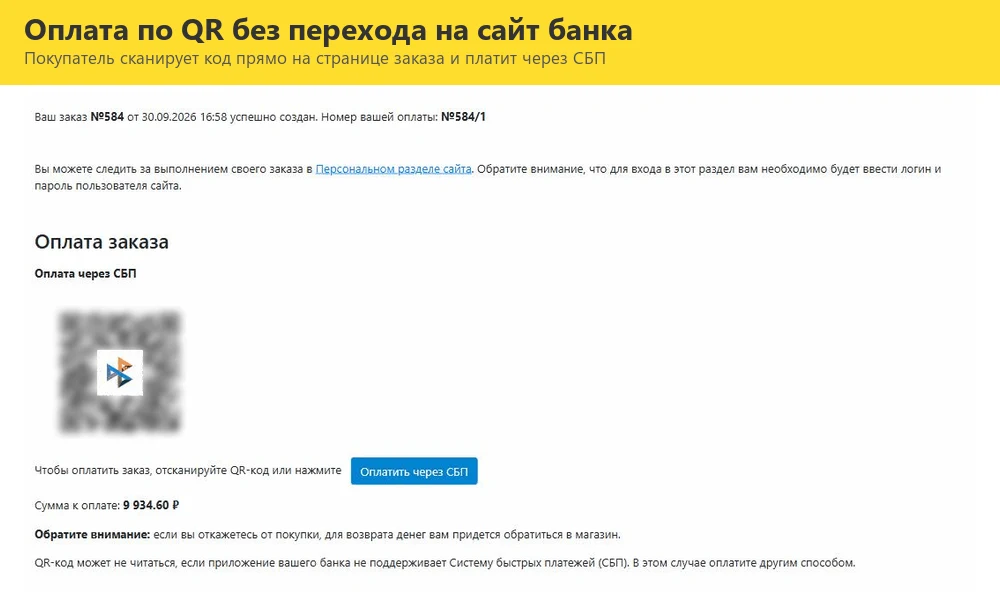
Task: Open the 'Персональном разделе сайта' link
Action: click(393, 169)
